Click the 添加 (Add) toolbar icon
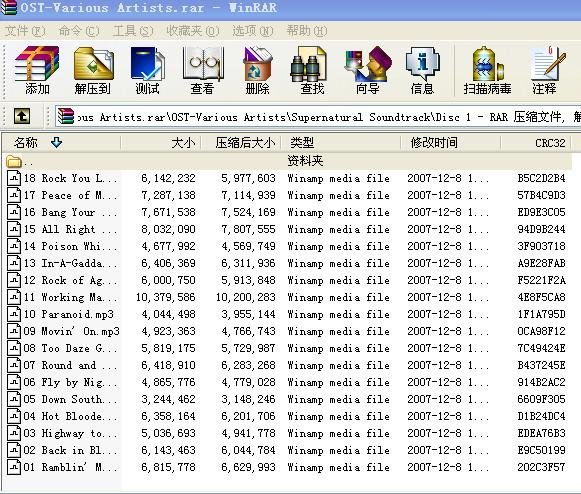 37,70
